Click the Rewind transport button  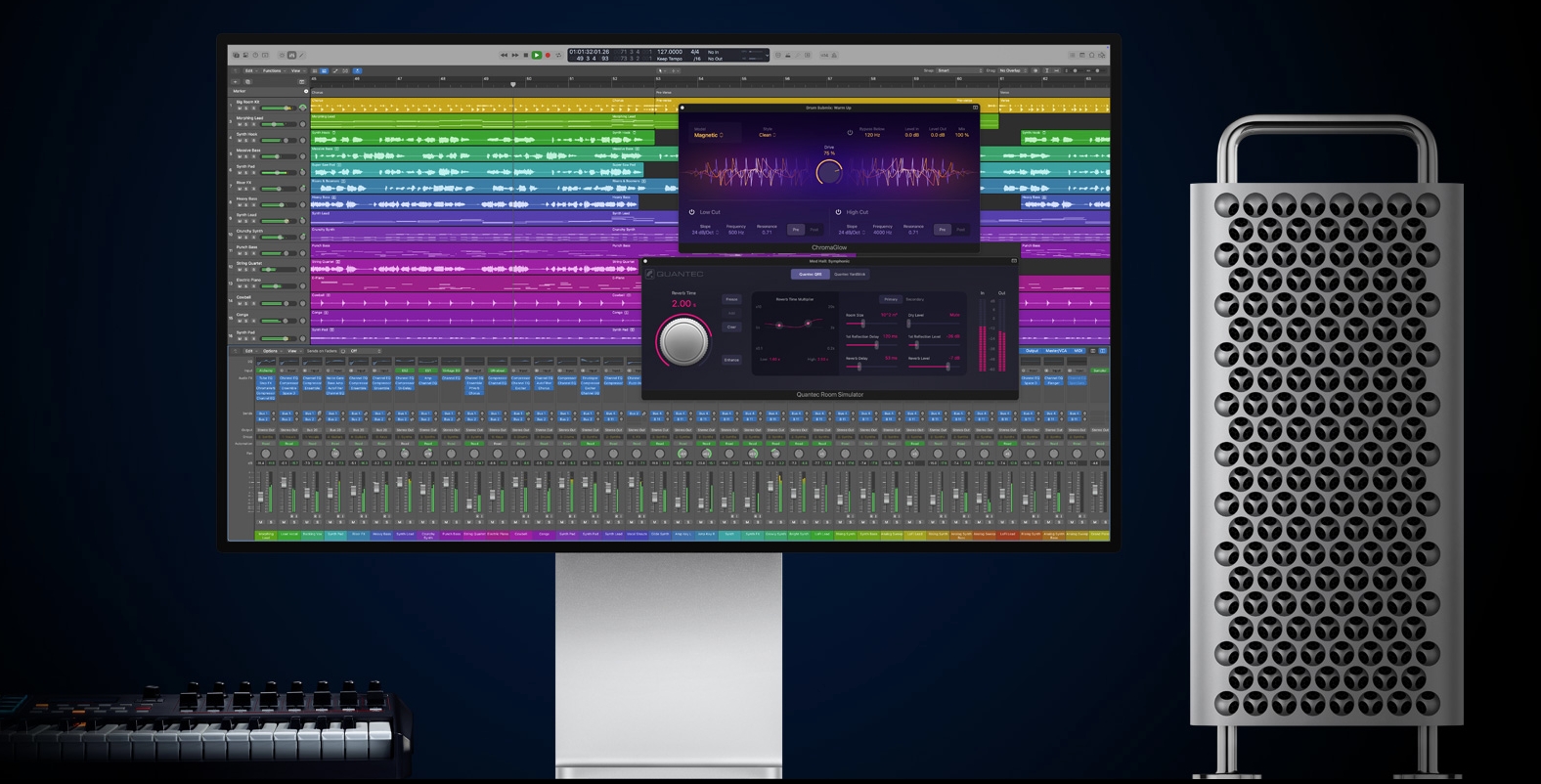pos(504,55)
